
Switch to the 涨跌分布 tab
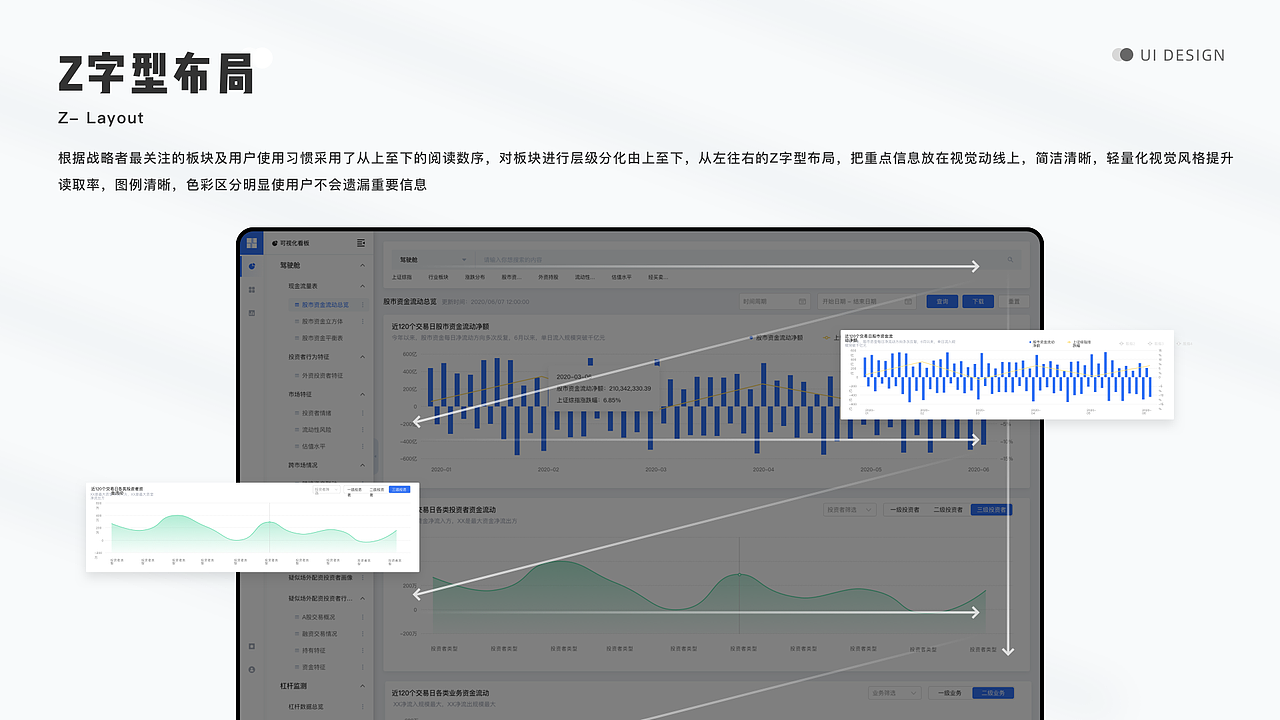[475, 277]
